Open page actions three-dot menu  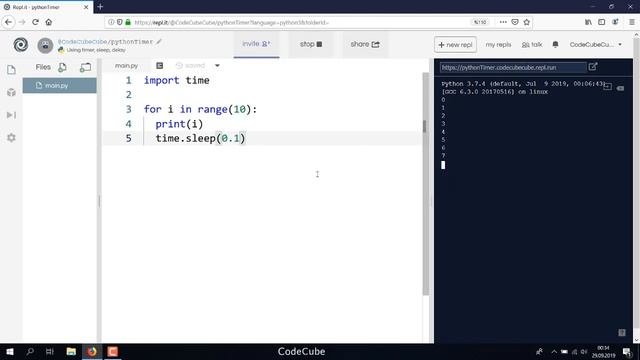point(503,22)
